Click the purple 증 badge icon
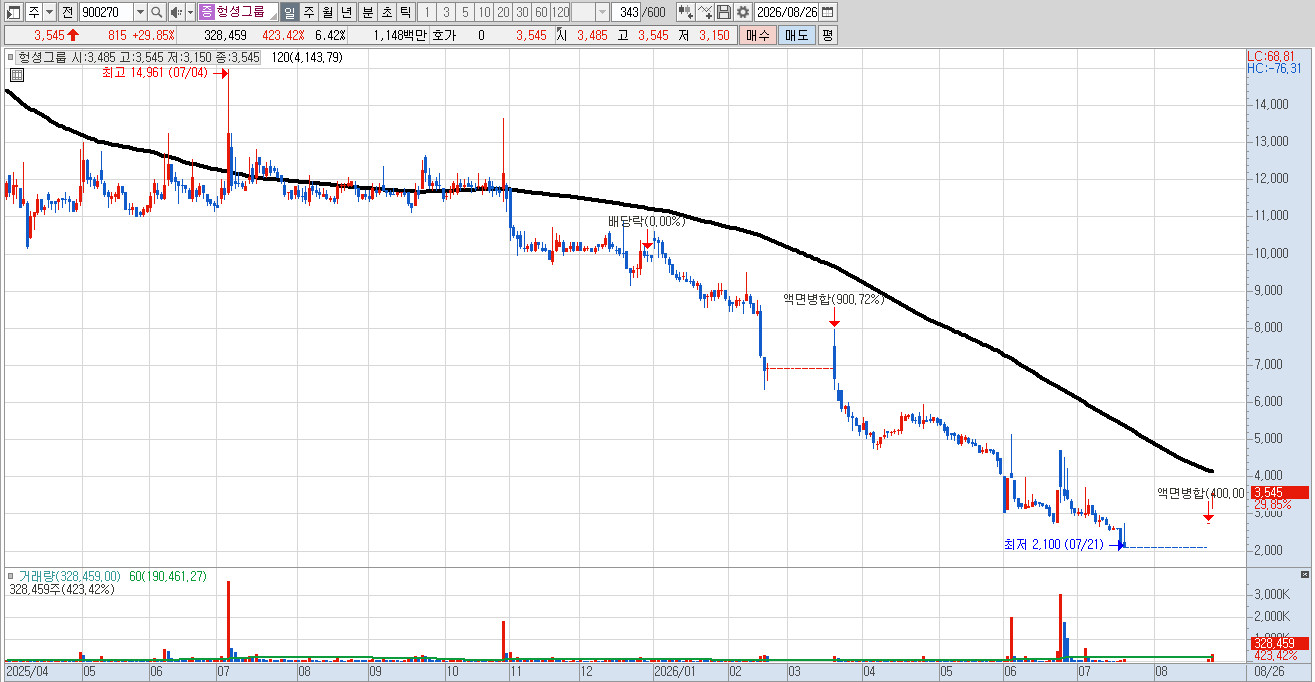Viewport: 1315px width, 682px height. (206, 12)
